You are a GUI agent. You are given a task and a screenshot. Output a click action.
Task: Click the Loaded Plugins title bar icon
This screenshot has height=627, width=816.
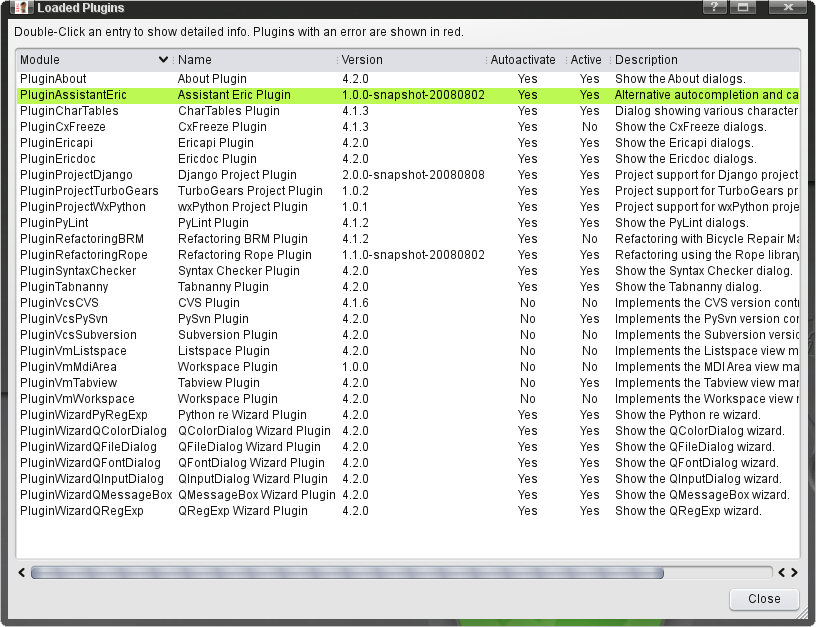point(21,8)
